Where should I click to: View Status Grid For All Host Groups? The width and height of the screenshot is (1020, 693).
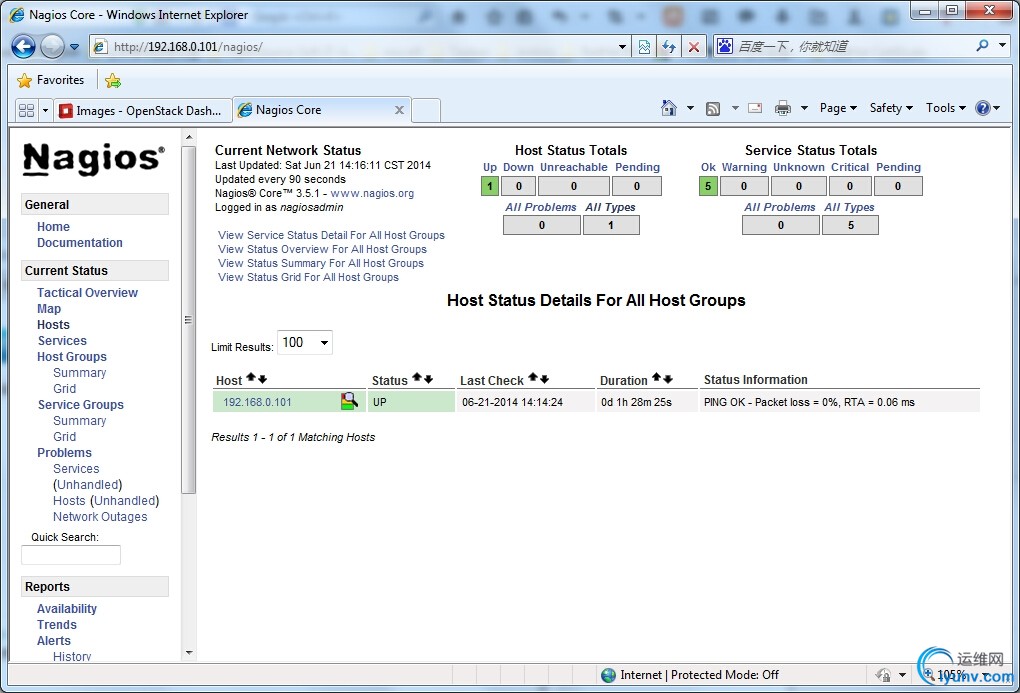[x=308, y=277]
